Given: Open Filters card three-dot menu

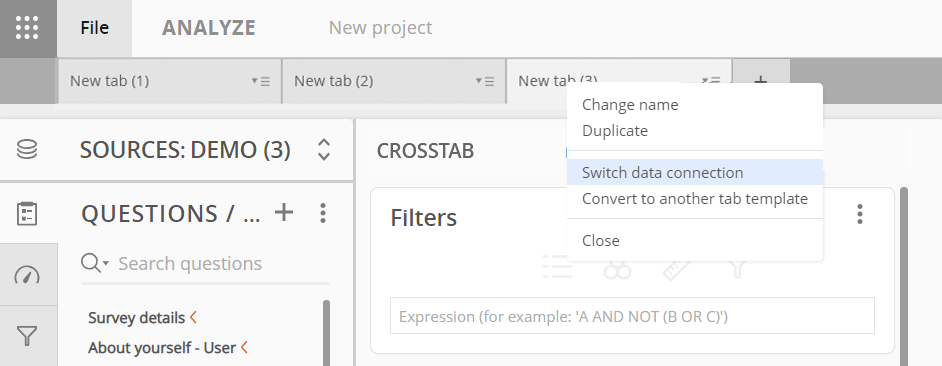Looking at the screenshot, I should tap(860, 213).
